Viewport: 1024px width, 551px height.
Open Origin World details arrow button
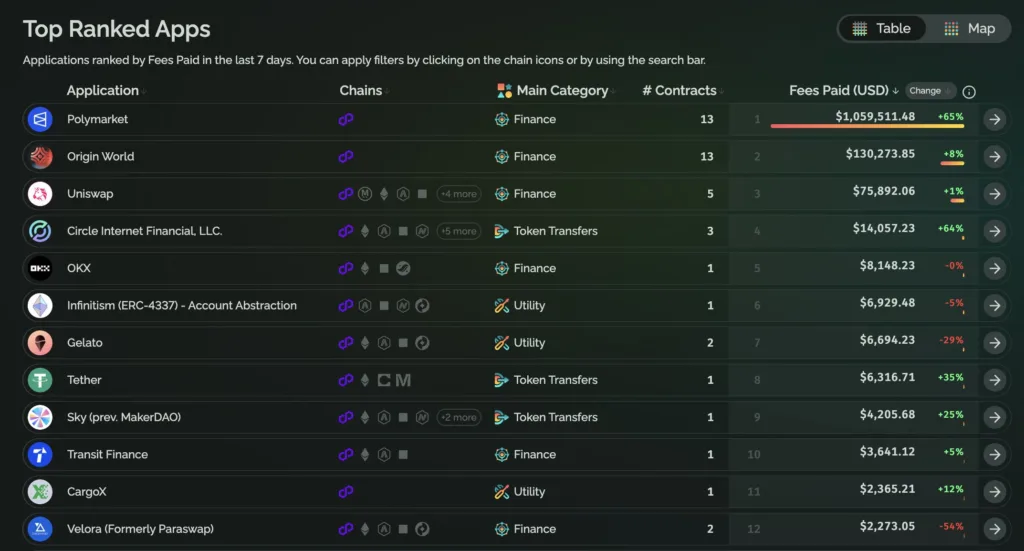point(994,157)
